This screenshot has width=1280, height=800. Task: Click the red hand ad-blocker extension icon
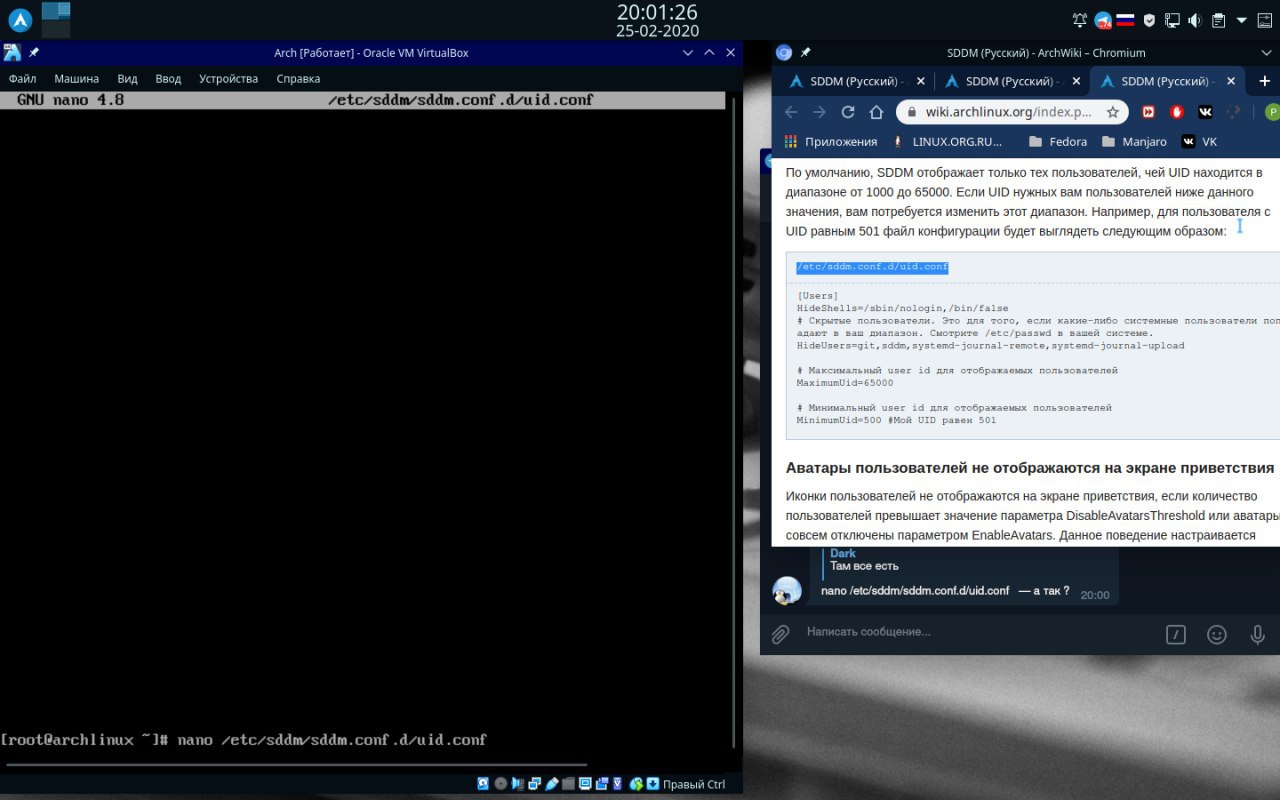(x=1177, y=112)
